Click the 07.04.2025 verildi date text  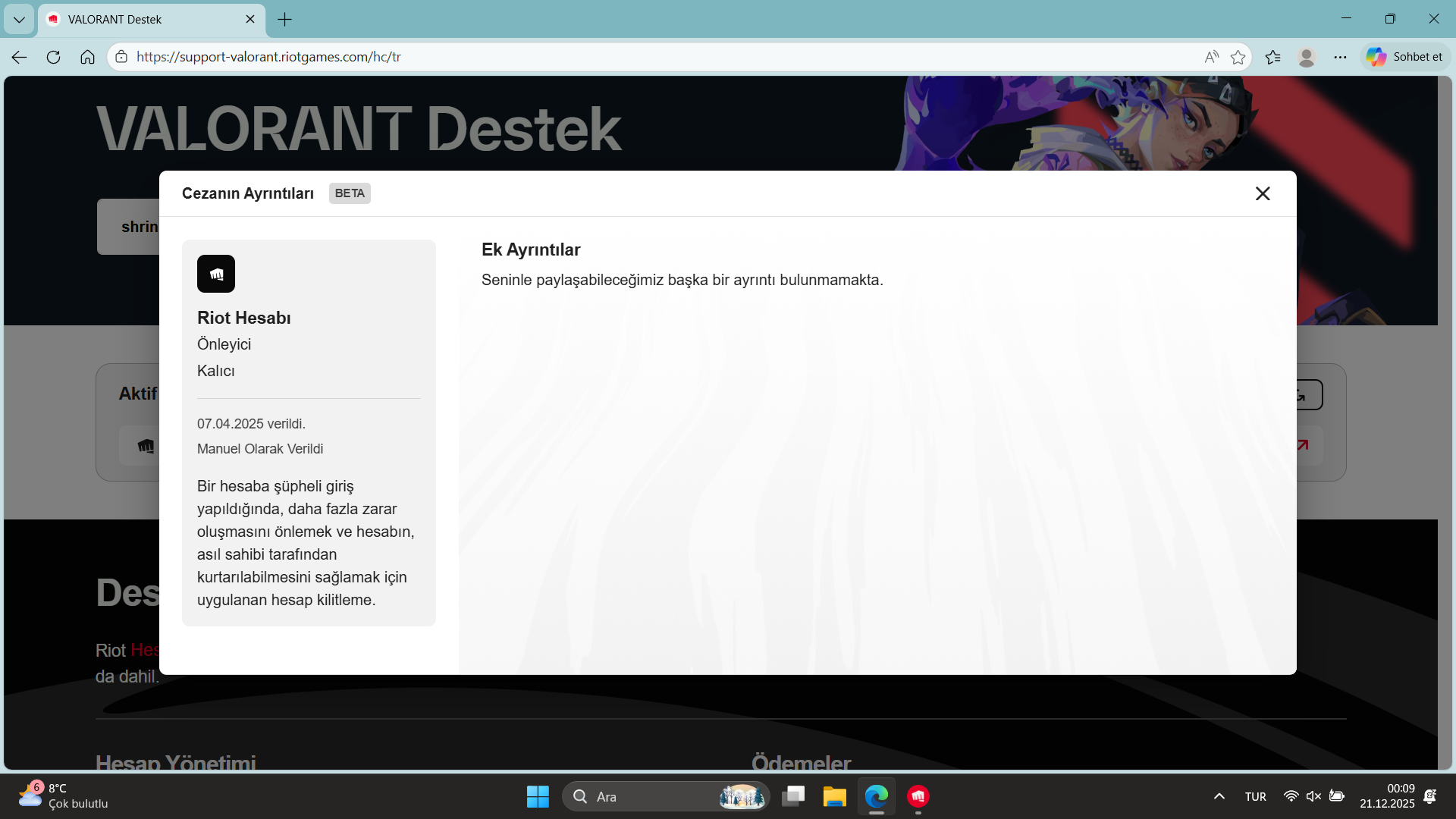click(x=251, y=424)
